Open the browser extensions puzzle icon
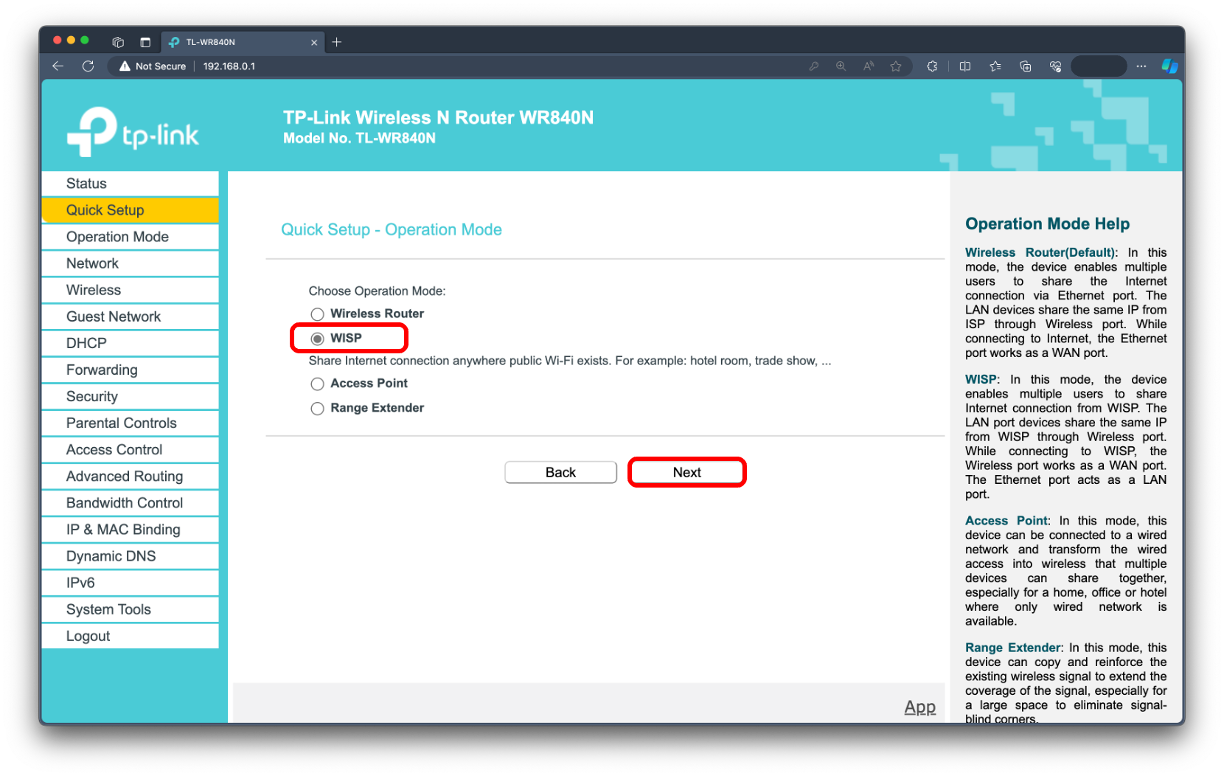1224x776 pixels. [x=932, y=66]
